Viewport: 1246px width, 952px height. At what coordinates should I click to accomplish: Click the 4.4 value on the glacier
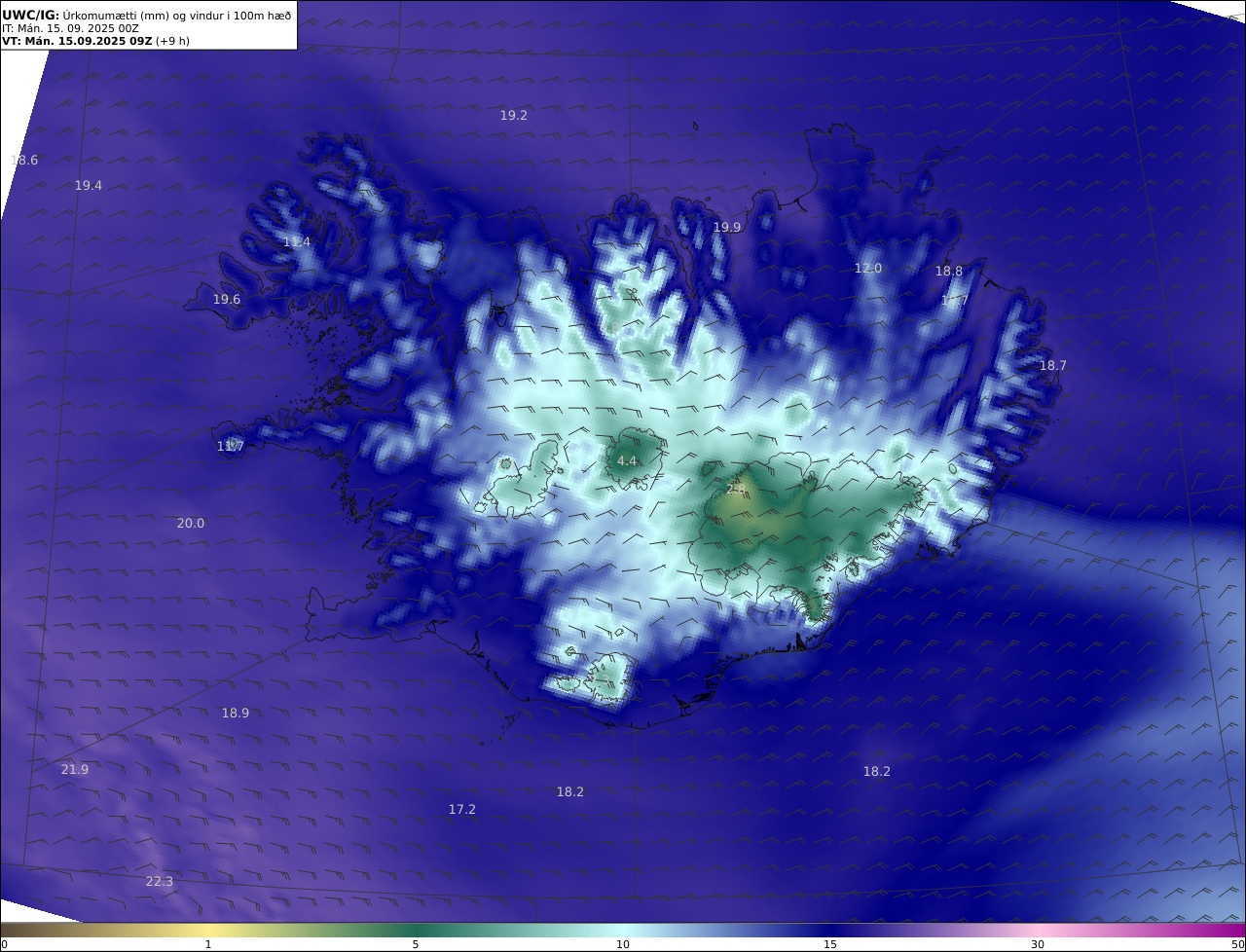(x=627, y=460)
